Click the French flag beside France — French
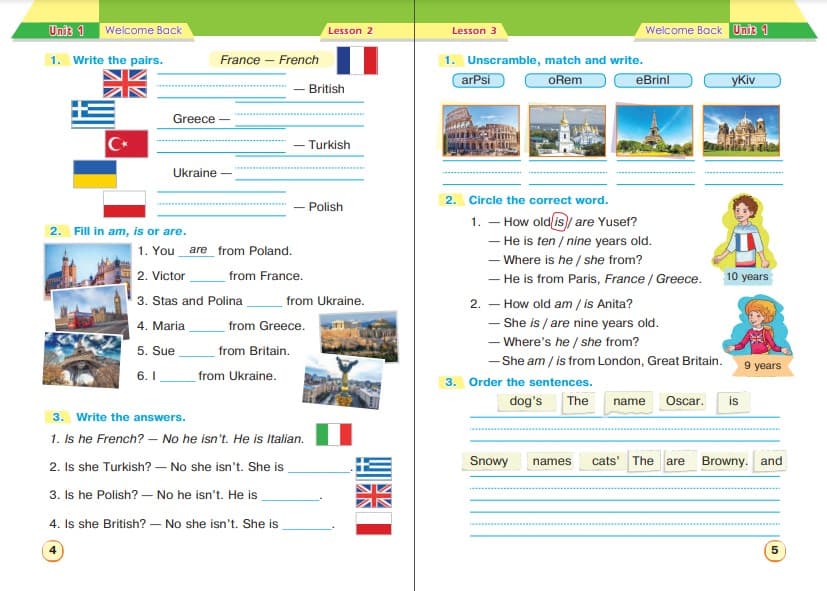The height and width of the screenshot is (591, 827). (357, 61)
